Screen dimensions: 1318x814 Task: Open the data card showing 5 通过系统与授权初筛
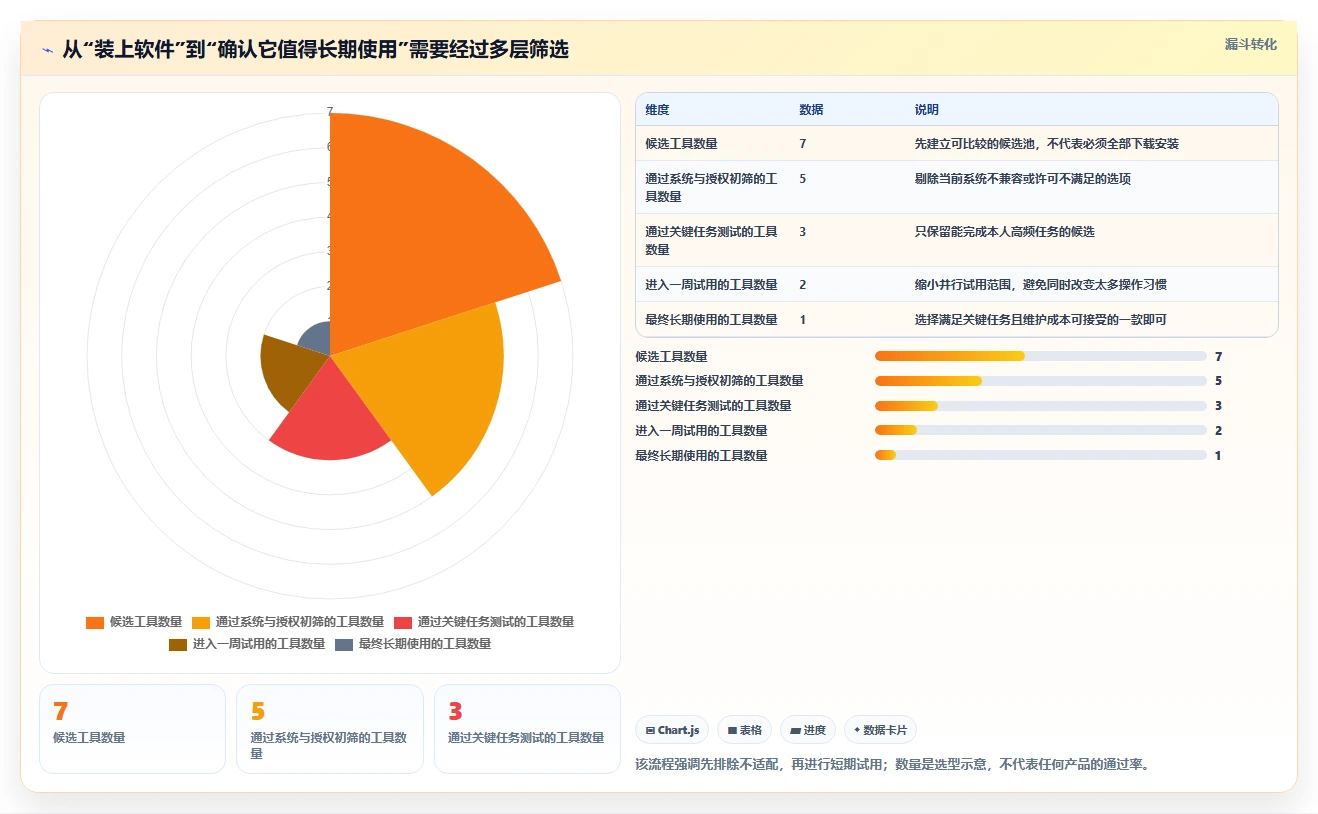coord(330,729)
